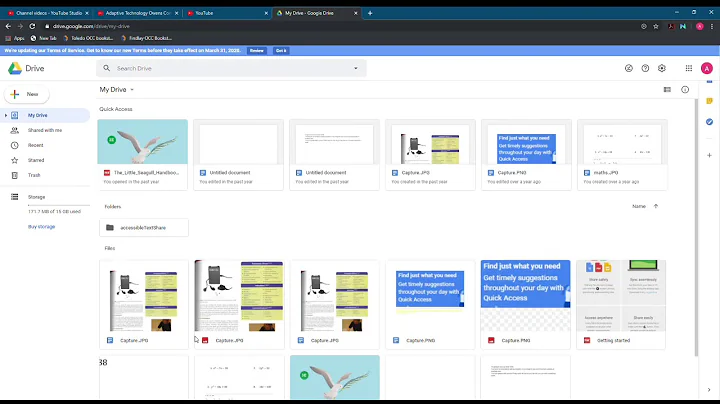This screenshot has width=720, height=404.
Task: Select the My Drive - Google Drive tab
Action: pos(315,13)
